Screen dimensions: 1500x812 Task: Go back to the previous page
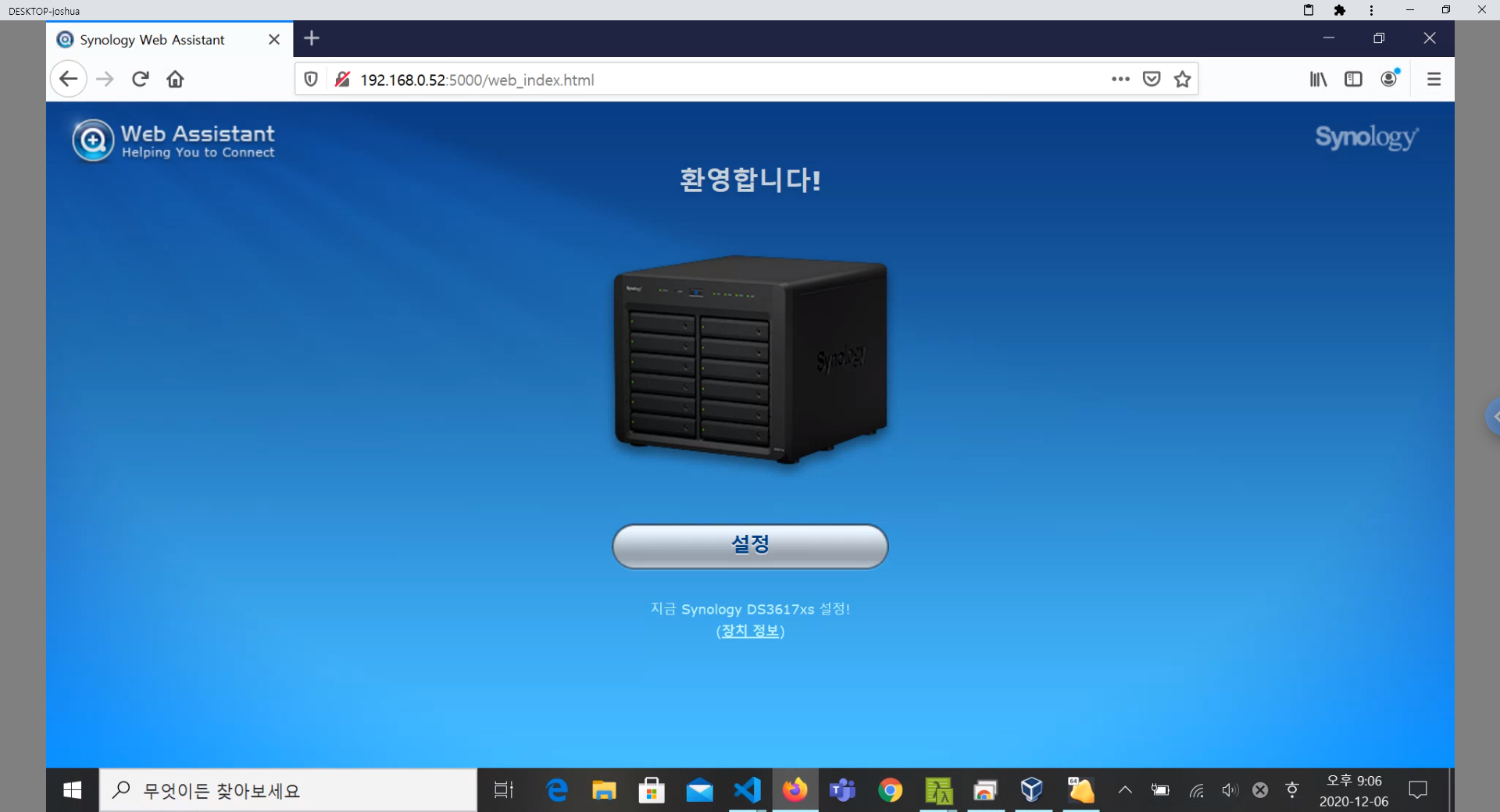(69, 79)
